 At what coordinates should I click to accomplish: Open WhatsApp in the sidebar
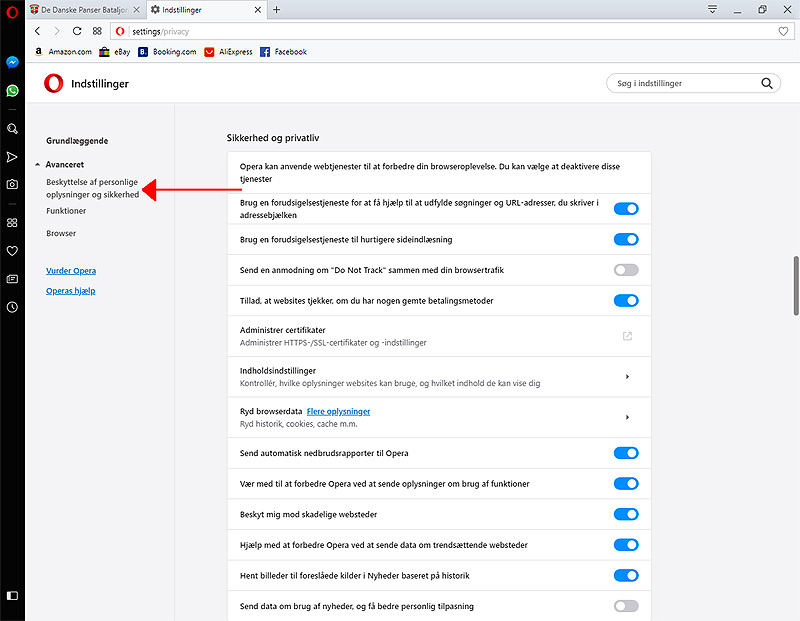click(12, 90)
